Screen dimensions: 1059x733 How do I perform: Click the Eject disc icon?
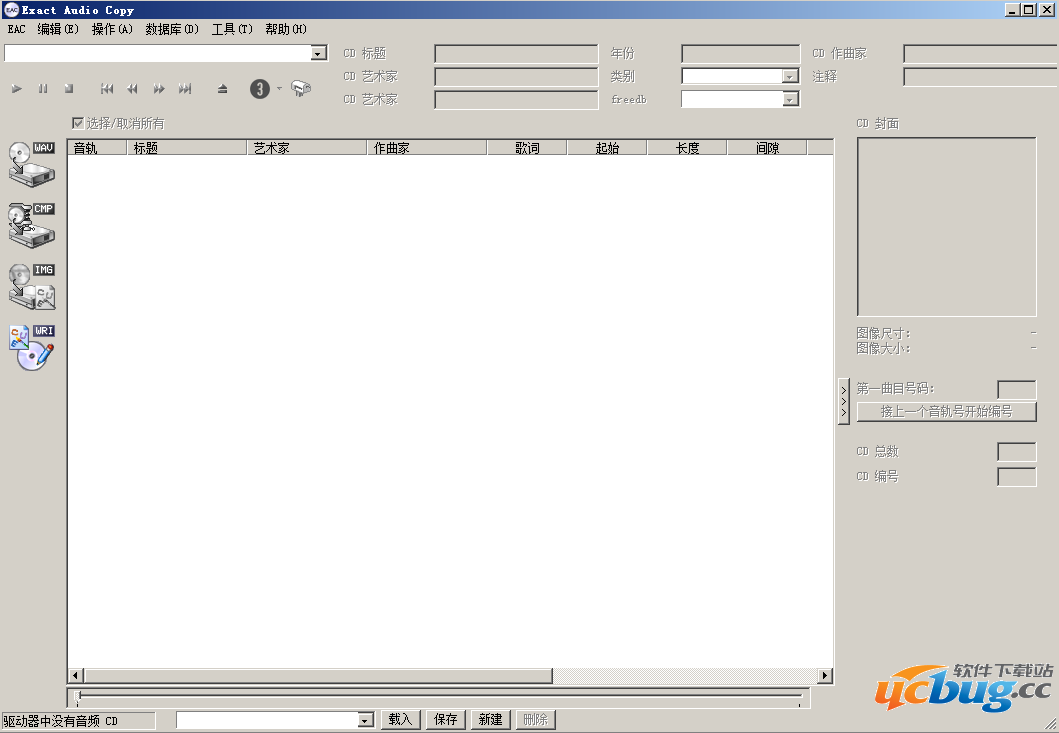pyautogui.click(x=222, y=88)
